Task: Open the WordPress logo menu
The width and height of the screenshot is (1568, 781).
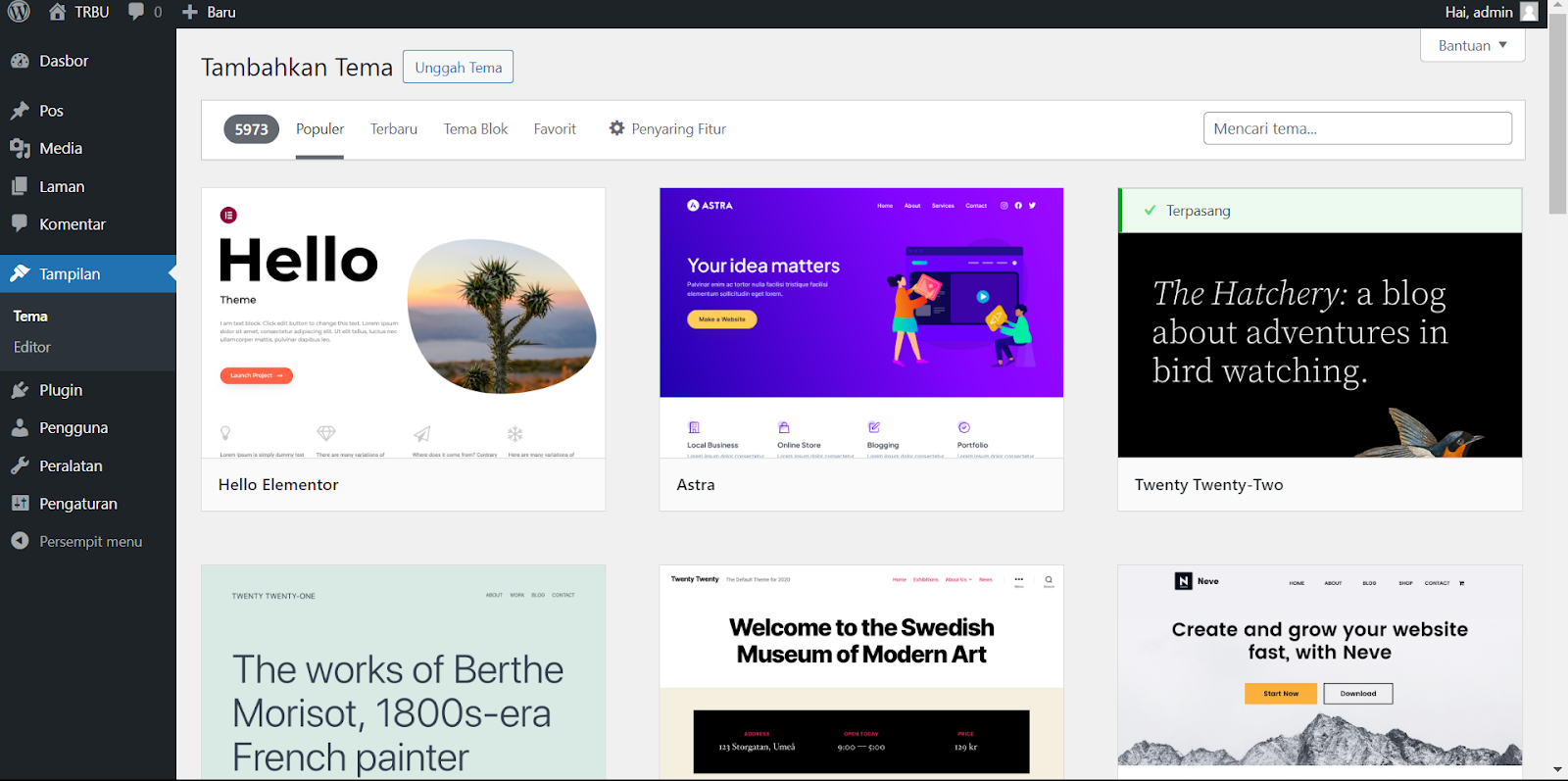Action: pos(19,12)
